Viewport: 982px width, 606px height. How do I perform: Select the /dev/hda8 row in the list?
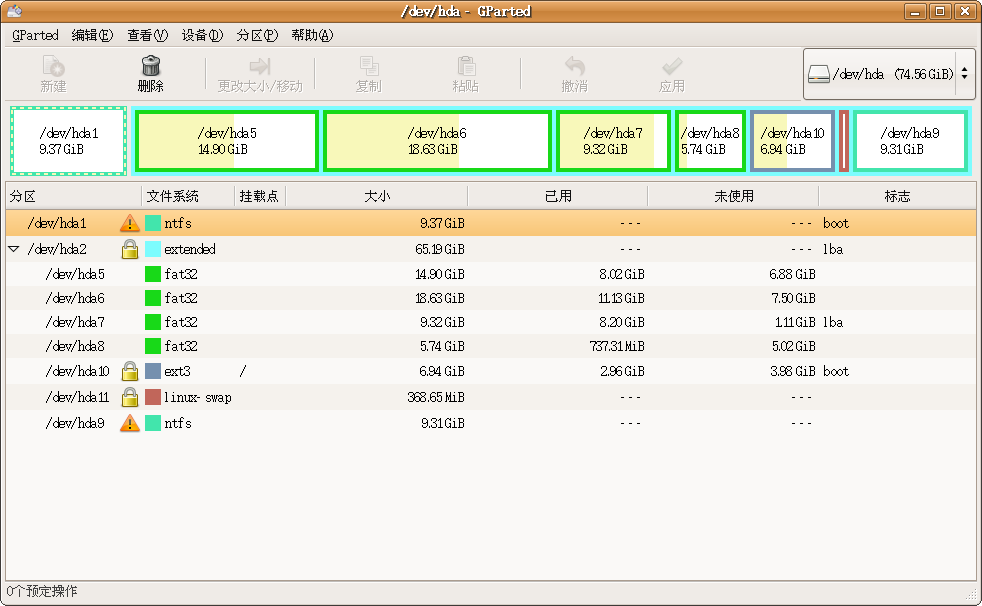(x=491, y=346)
